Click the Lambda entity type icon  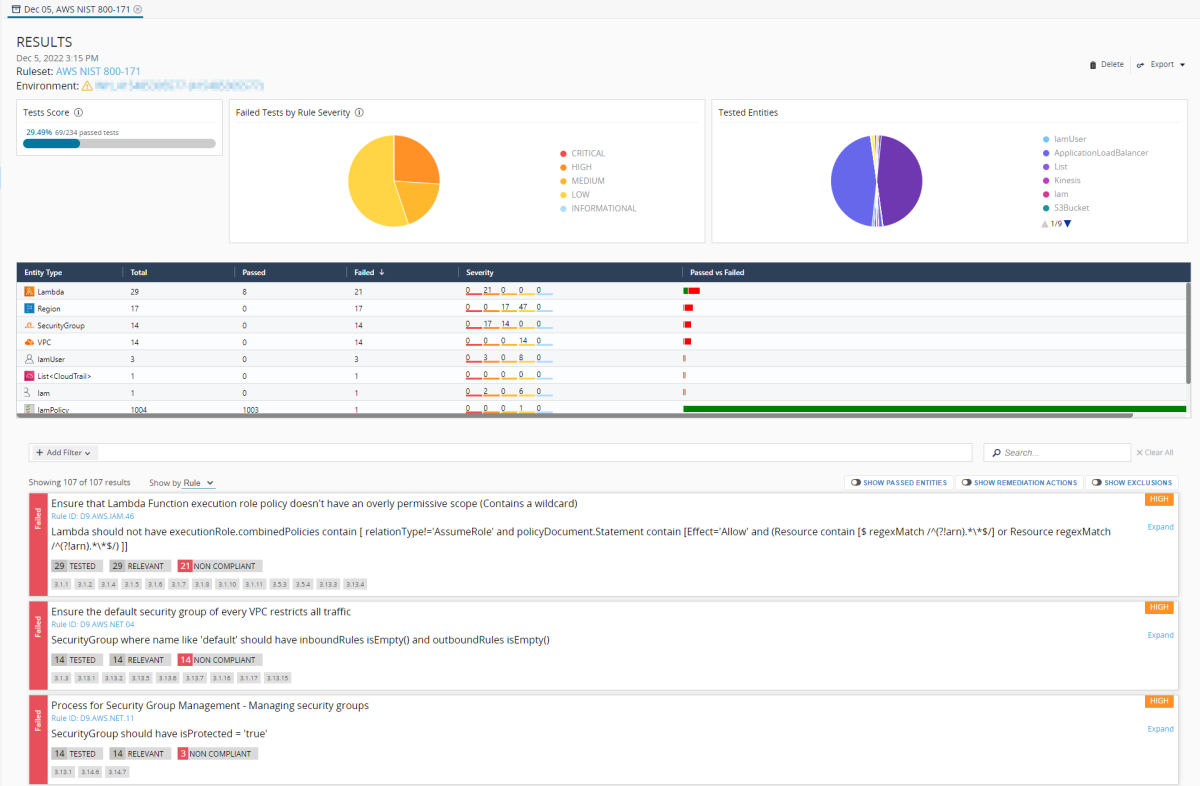pos(29,291)
